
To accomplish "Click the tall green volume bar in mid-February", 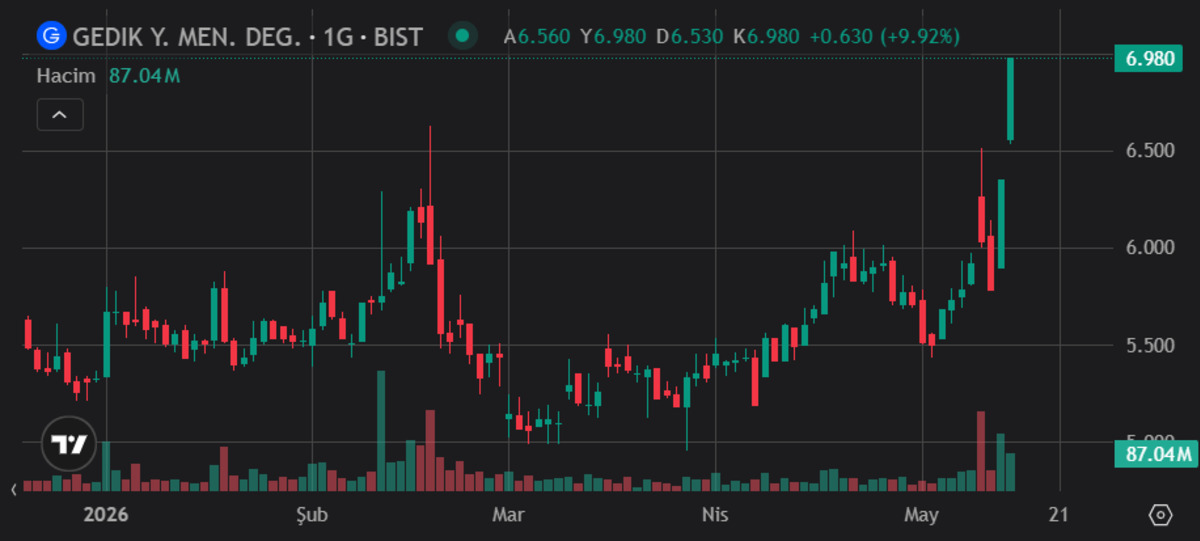I will tap(381, 431).
